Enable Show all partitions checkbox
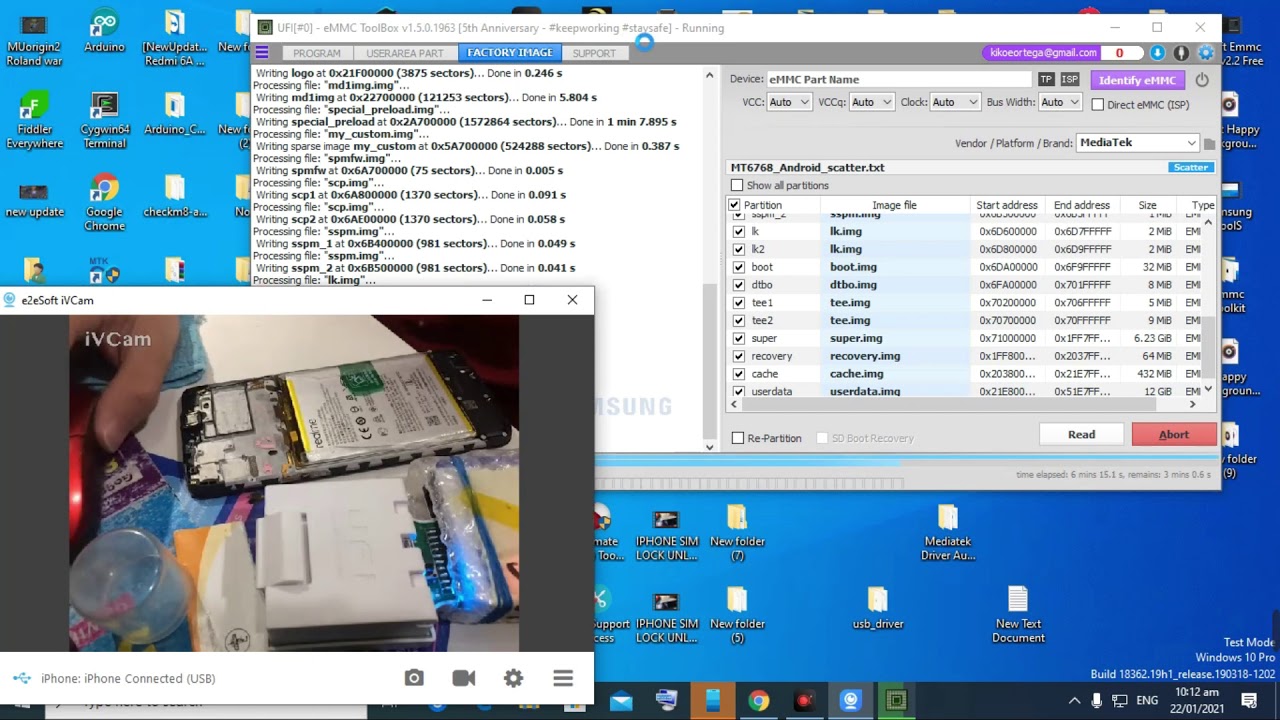 tap(737, 185)
